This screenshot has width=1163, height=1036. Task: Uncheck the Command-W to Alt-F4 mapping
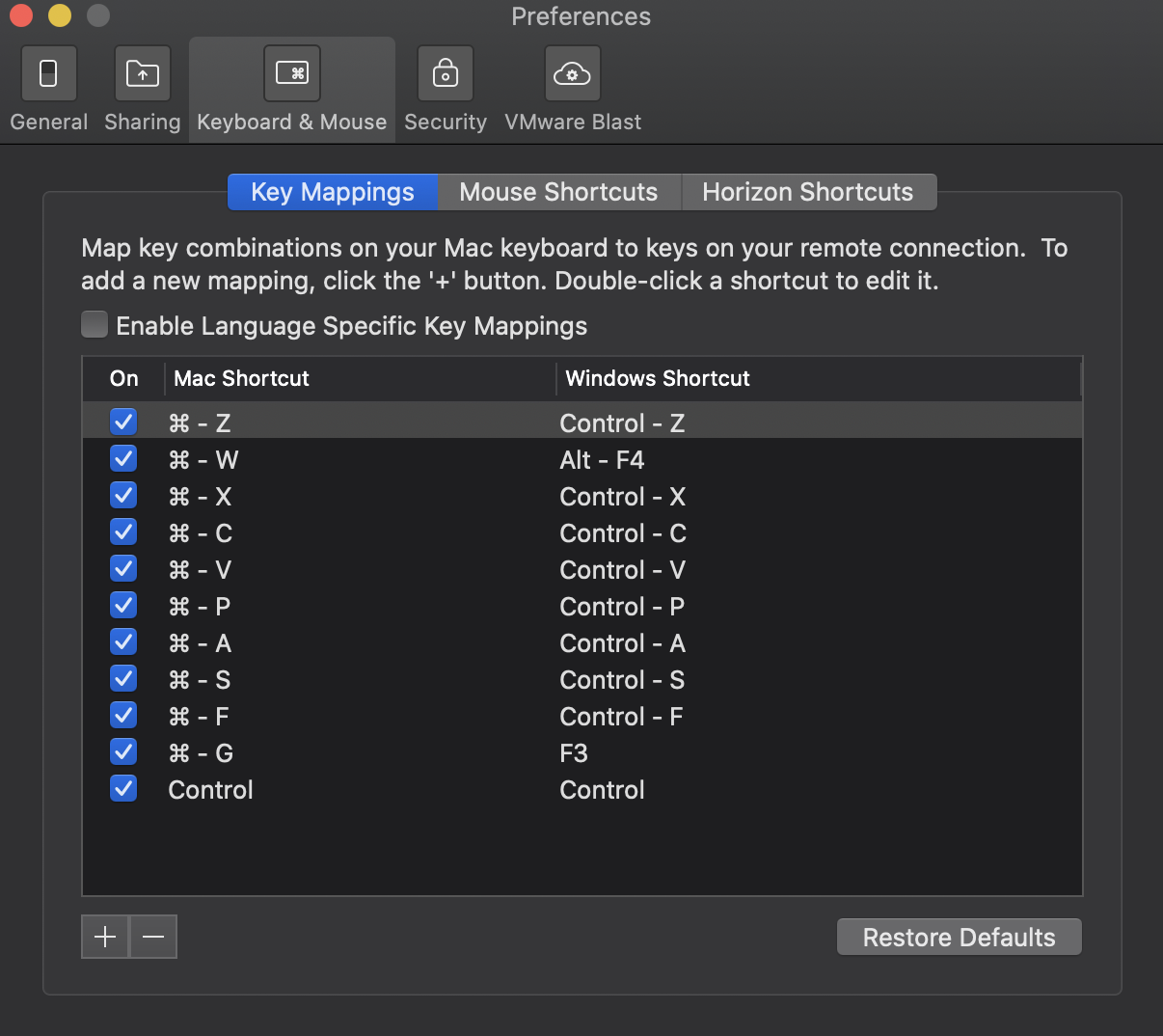(x=123, y=459)
